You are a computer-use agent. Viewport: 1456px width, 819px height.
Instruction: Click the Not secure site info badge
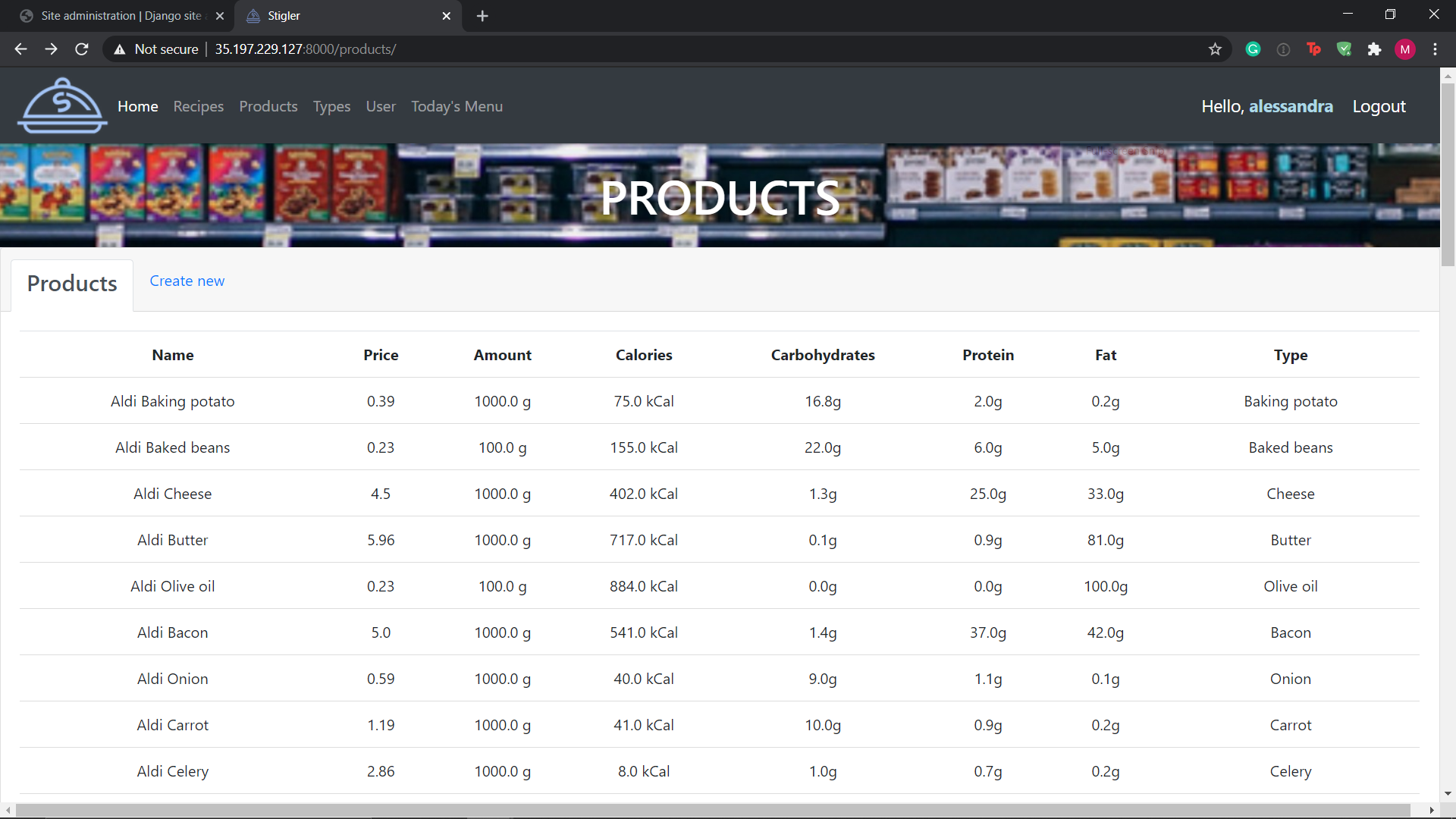point(156,49)
